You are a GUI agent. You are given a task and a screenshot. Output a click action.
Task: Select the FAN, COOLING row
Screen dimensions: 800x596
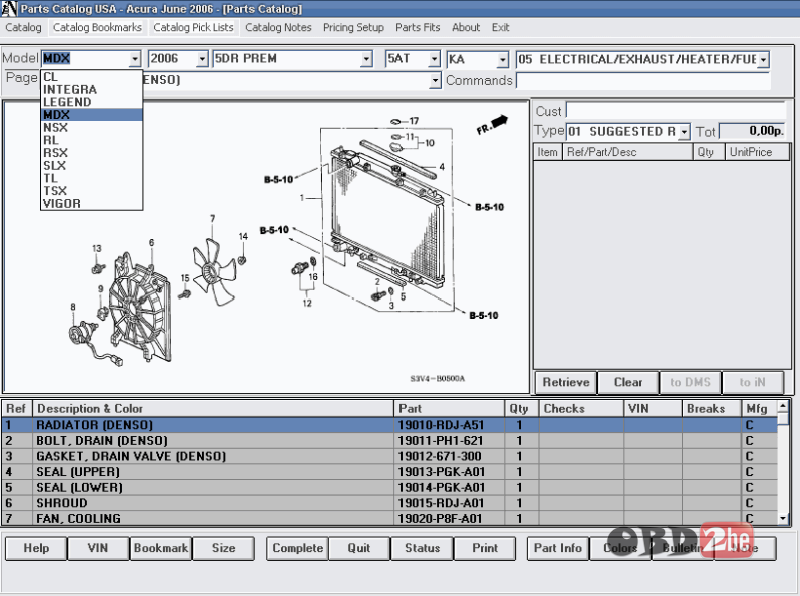coord(390,518)
